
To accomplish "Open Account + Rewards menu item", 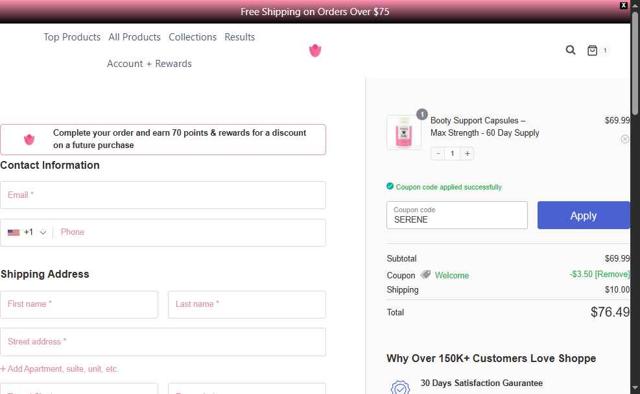I will [149, 64].
